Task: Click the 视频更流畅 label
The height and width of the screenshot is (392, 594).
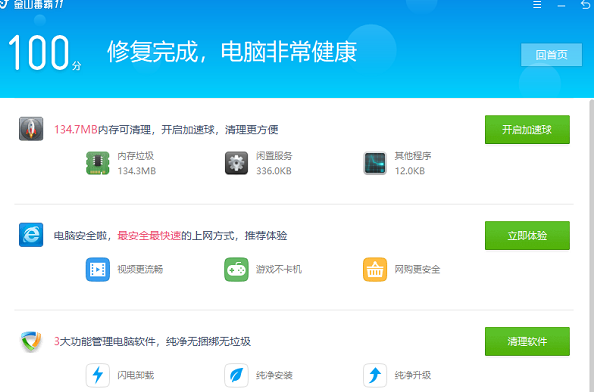Action: point(140,269)
